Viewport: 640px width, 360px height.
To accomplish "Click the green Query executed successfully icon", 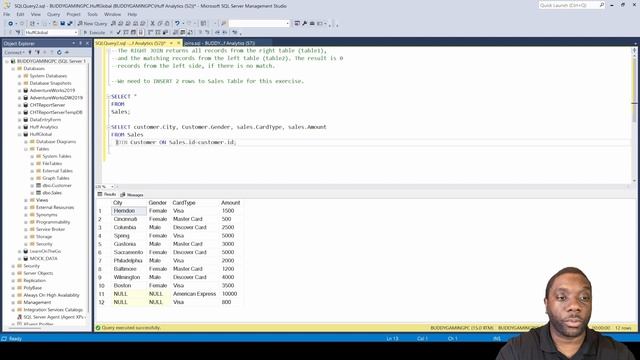I will click(98, 328).
